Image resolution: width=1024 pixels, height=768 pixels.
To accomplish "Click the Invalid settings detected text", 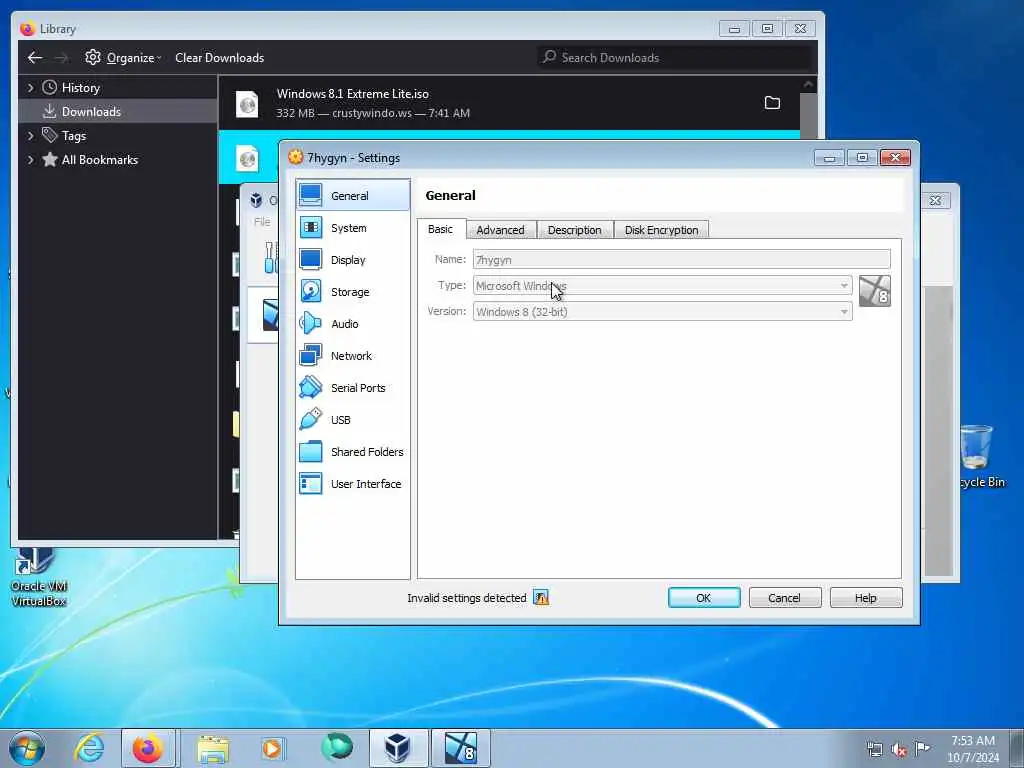I will coord(466,598).
